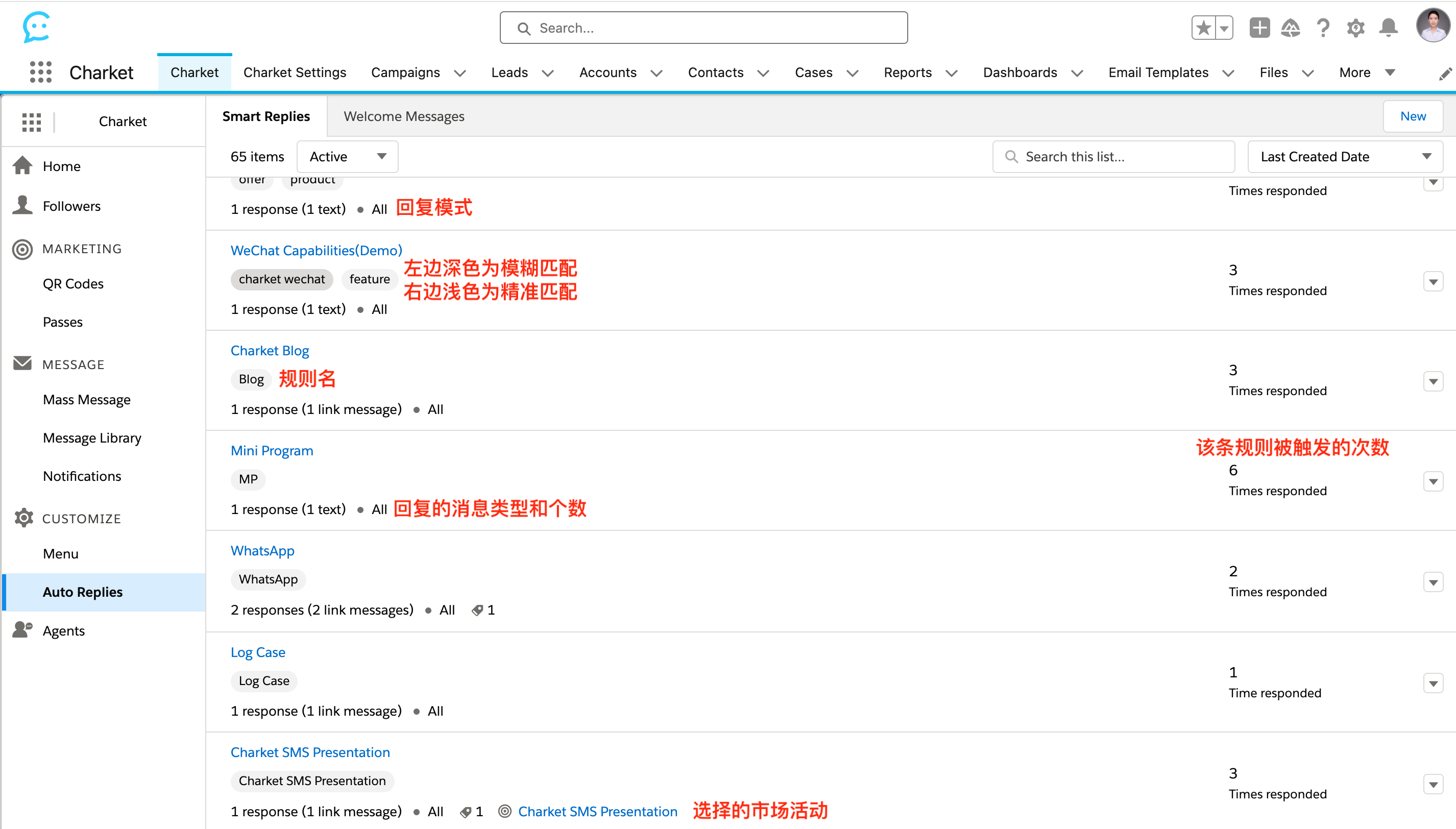Open the Mini Program rule link
Image resolution: width=1456 pixels, height=829 pixels.
click(272, 451)
